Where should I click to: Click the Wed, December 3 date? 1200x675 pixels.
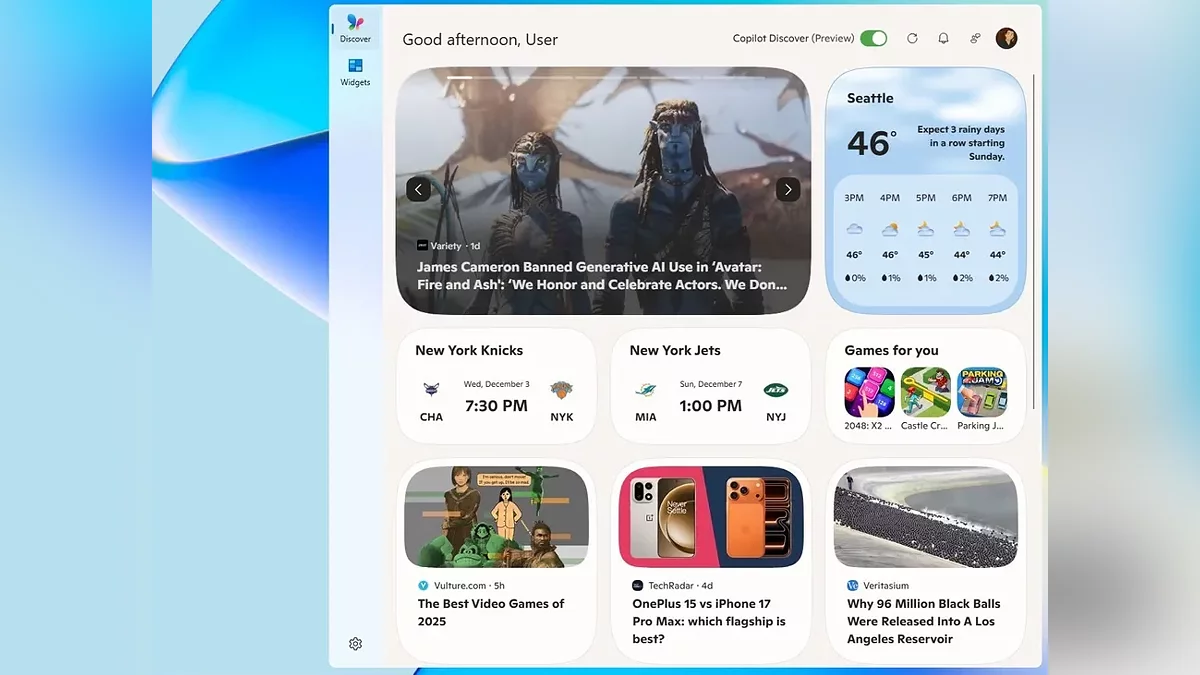pyautogui.click(x=497, y=384)
